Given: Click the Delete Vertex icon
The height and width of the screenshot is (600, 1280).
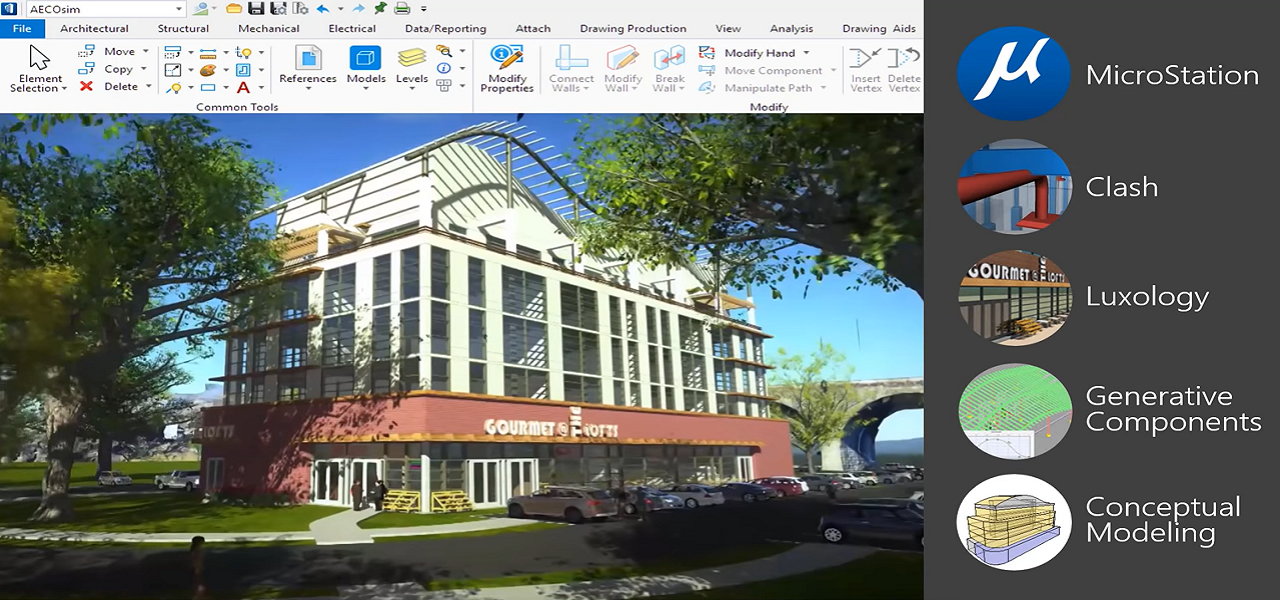Looking at the screenshot, I should (905, 57).
